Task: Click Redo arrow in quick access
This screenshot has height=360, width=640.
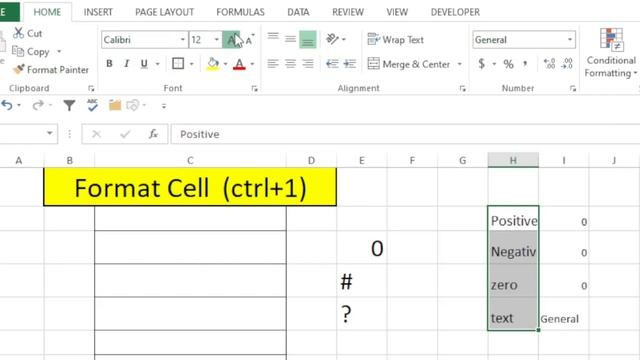Action: (38, 105)
